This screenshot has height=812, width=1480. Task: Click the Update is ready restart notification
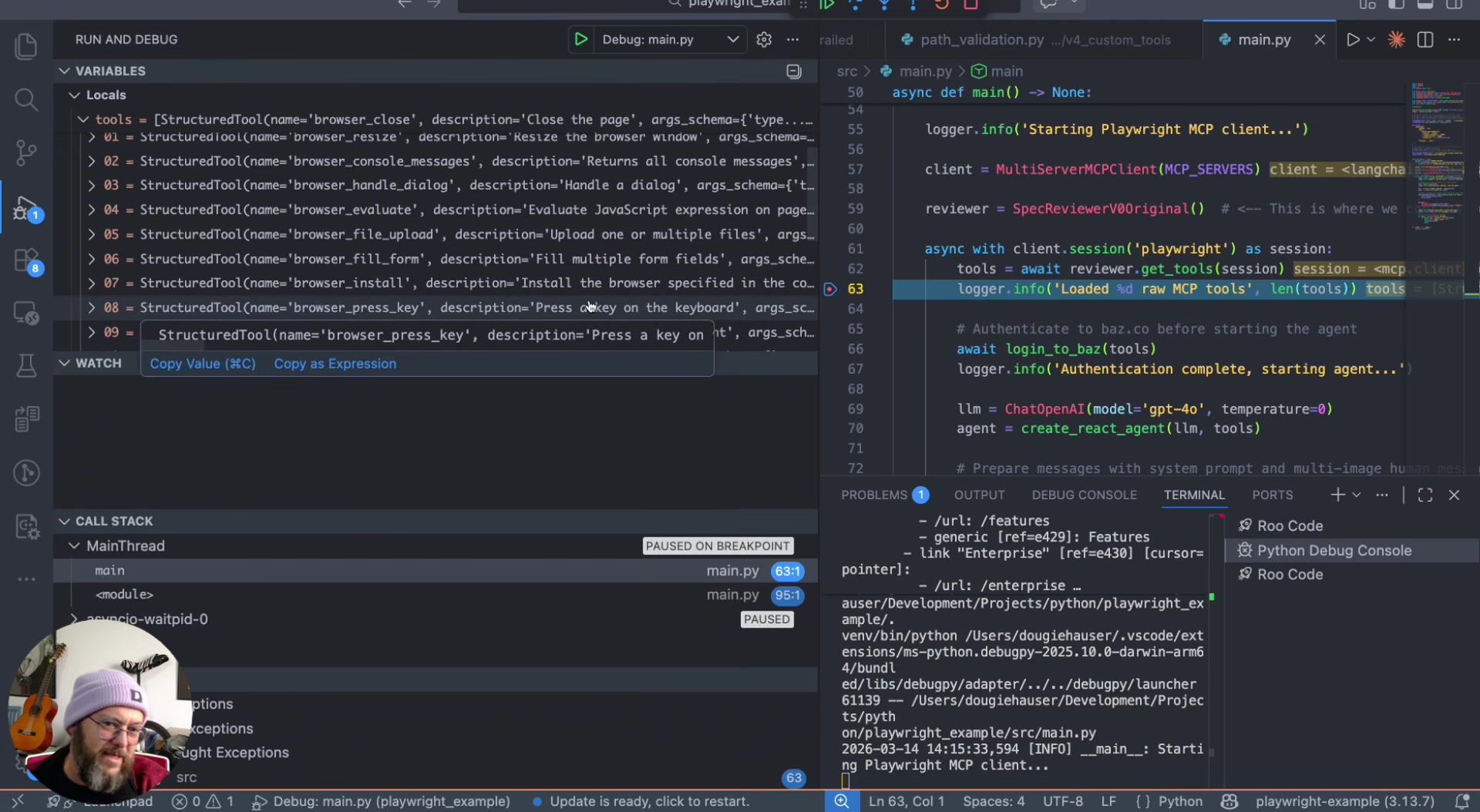click(649, 801)
